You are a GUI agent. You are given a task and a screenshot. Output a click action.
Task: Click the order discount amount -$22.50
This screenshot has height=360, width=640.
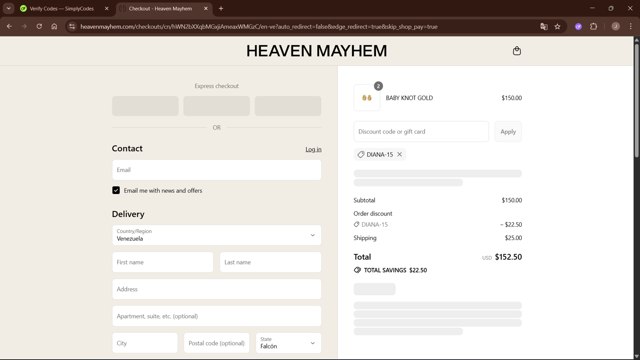tap(511, 224)
